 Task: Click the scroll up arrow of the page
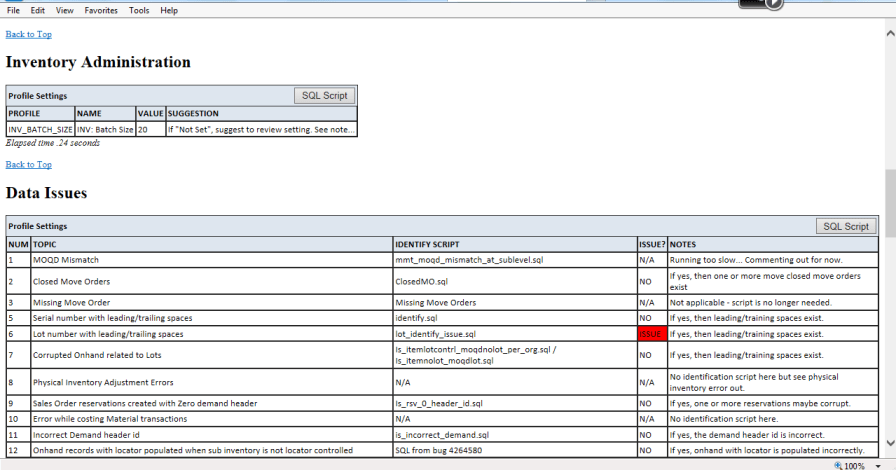890,34
